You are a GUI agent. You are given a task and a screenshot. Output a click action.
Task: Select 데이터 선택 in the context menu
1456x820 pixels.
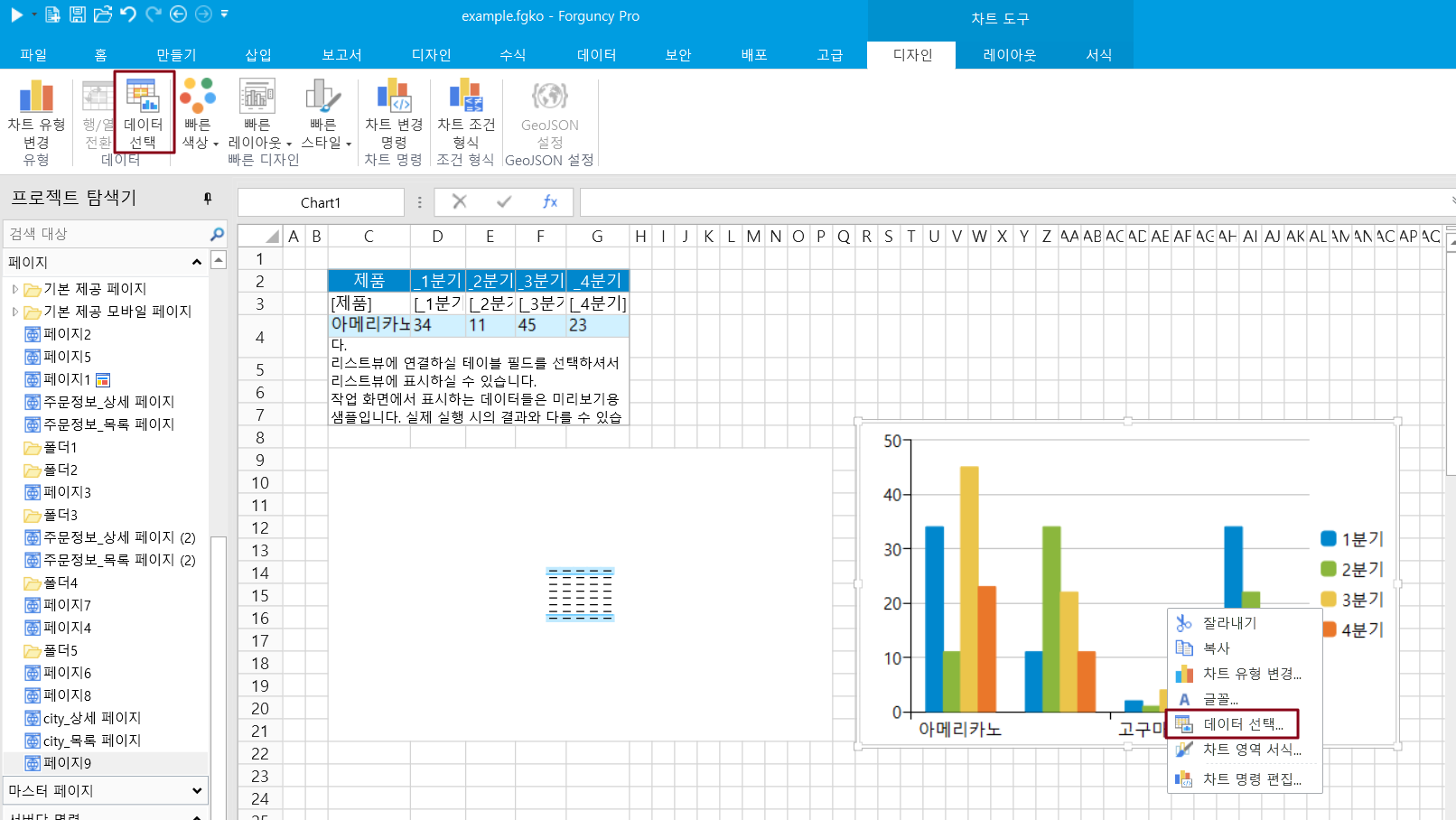[x=1242, y=724]
